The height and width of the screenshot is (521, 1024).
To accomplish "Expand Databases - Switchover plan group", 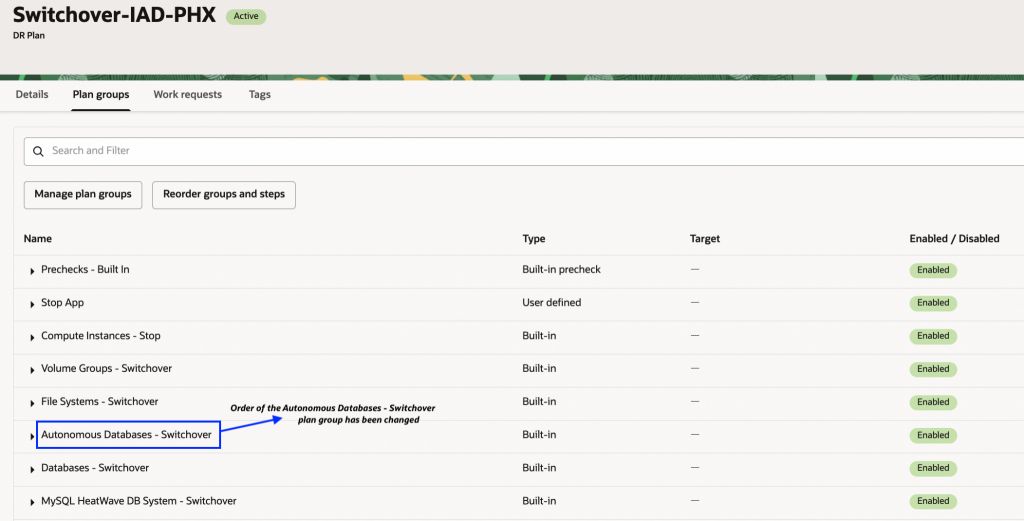I will pos(33,469).
